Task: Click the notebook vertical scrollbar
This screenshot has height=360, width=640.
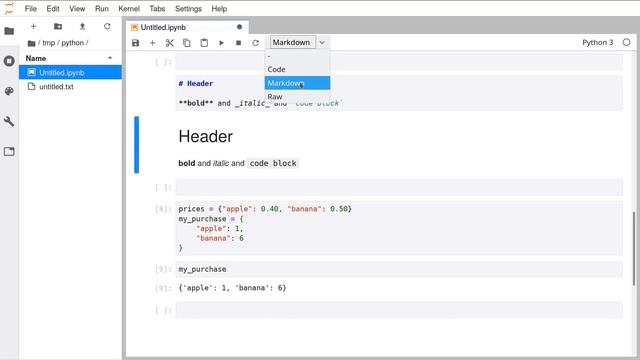Action: pyautogui.click(x=634, y=248)
